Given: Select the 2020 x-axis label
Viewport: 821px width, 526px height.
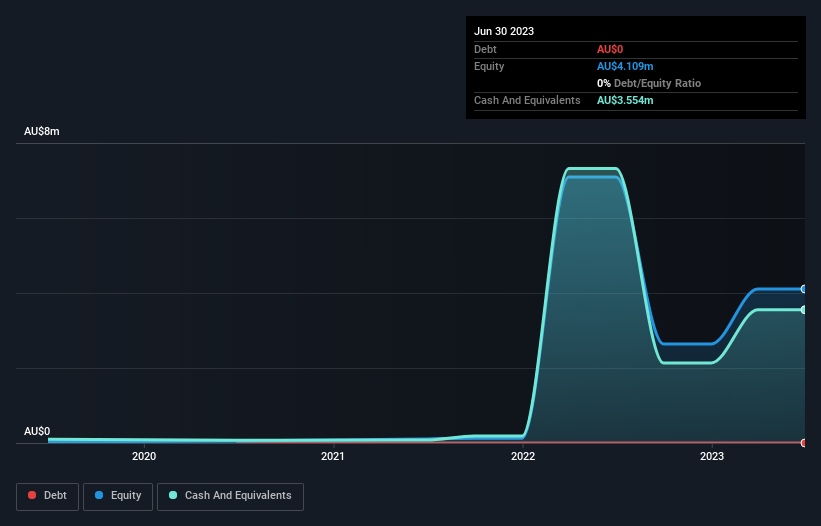Looking at the screenshot, I should 144,456.
